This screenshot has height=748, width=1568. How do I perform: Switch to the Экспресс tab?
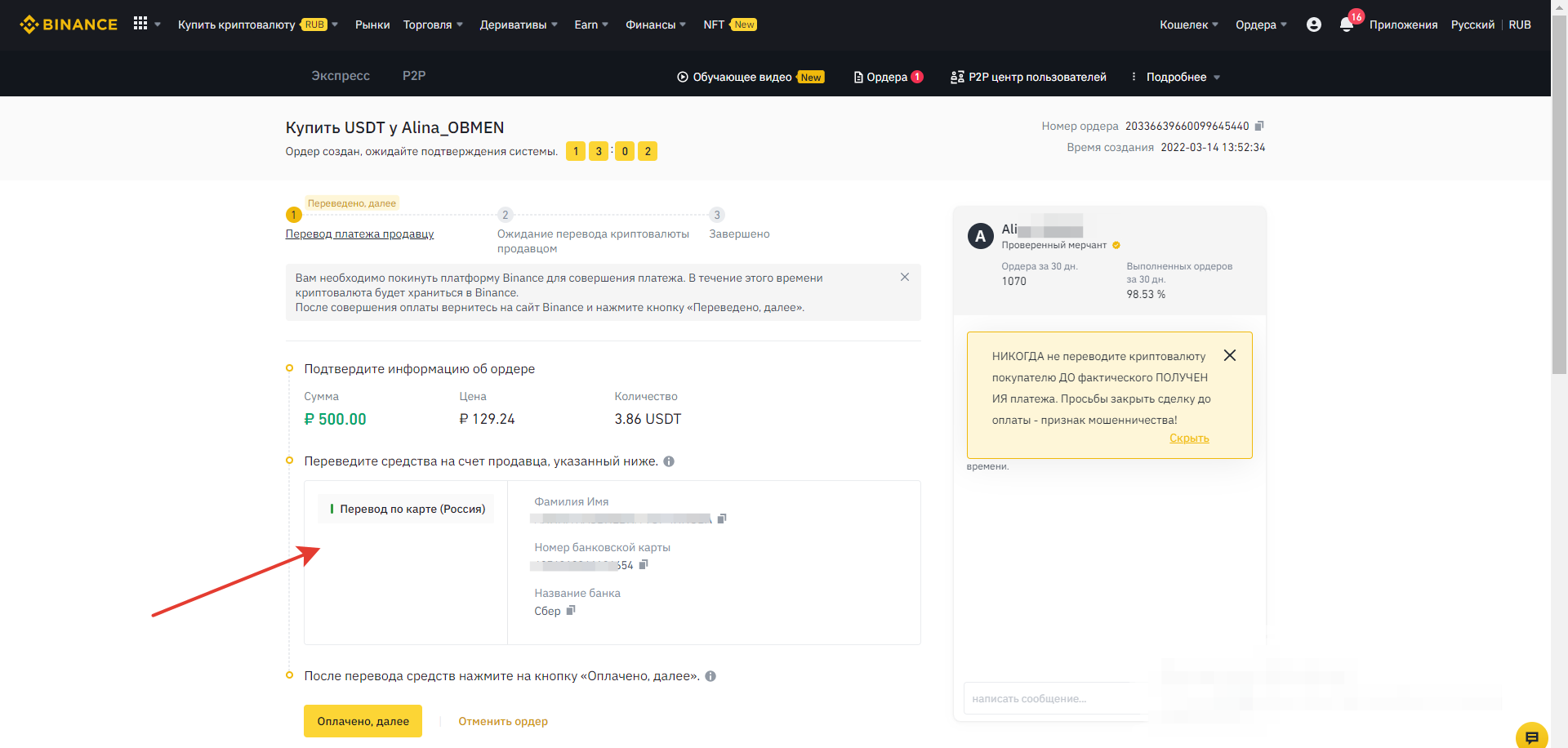(341, 75)
